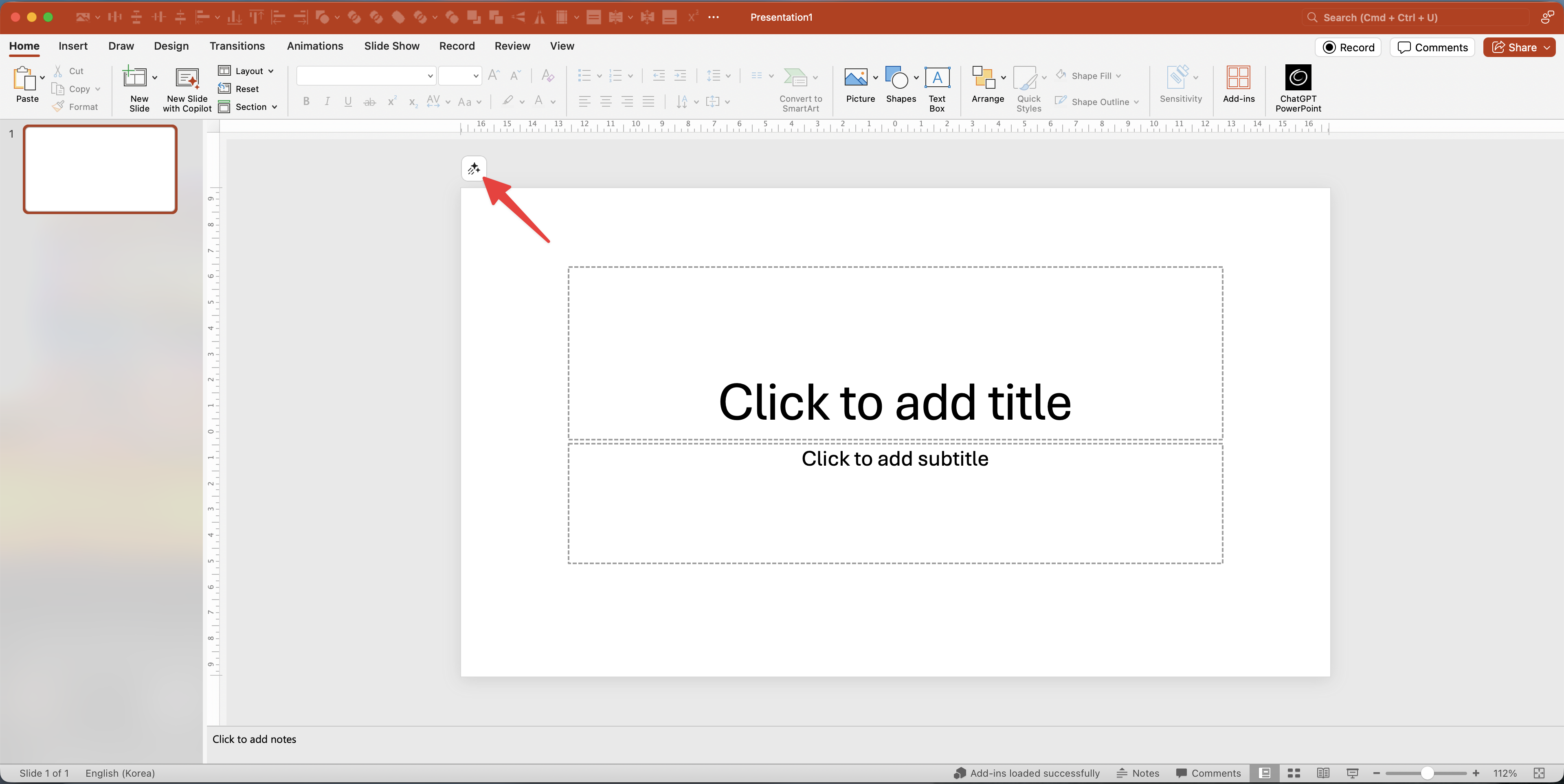Click the zoom slider handle
This screenshot has height=784, width=1564.
tap(1428, 773)
